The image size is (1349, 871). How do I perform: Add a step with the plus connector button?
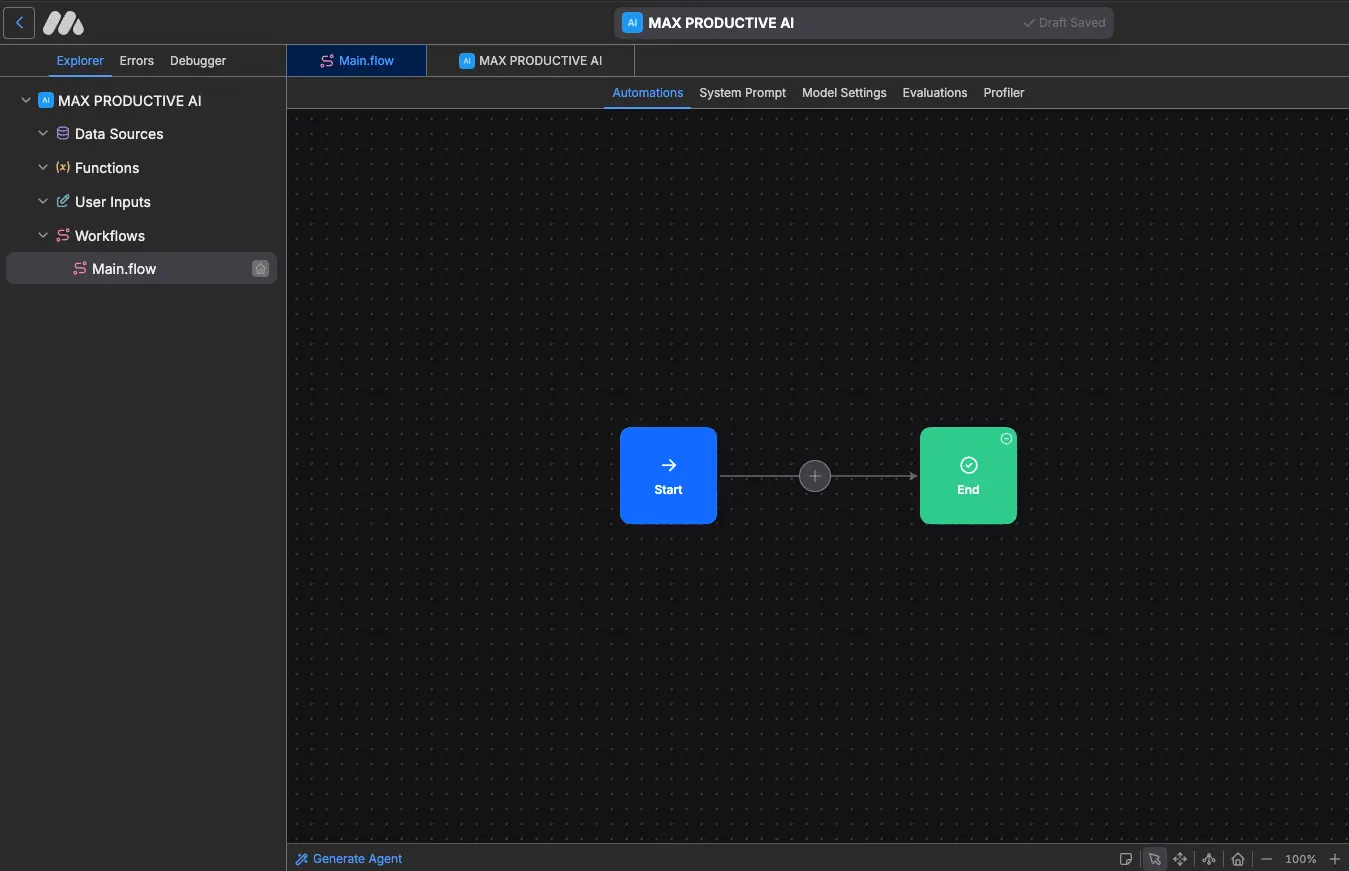click(x=815, y=476)
